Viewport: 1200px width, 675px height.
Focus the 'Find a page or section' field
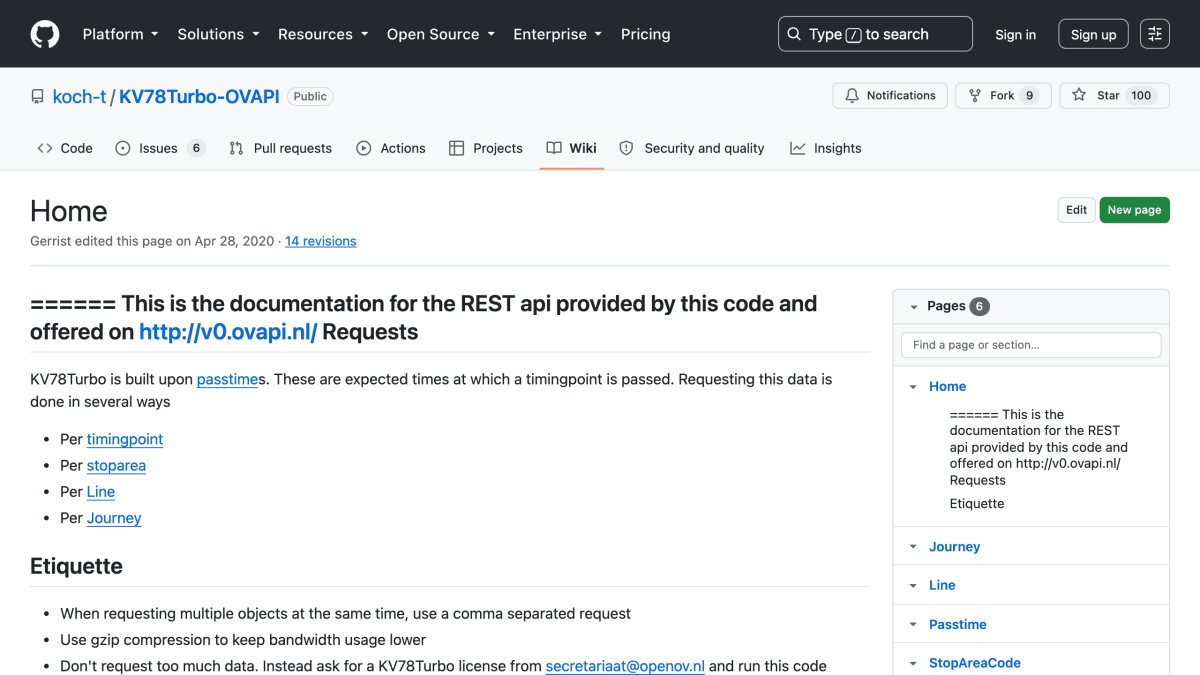(x=1031, y=345)
